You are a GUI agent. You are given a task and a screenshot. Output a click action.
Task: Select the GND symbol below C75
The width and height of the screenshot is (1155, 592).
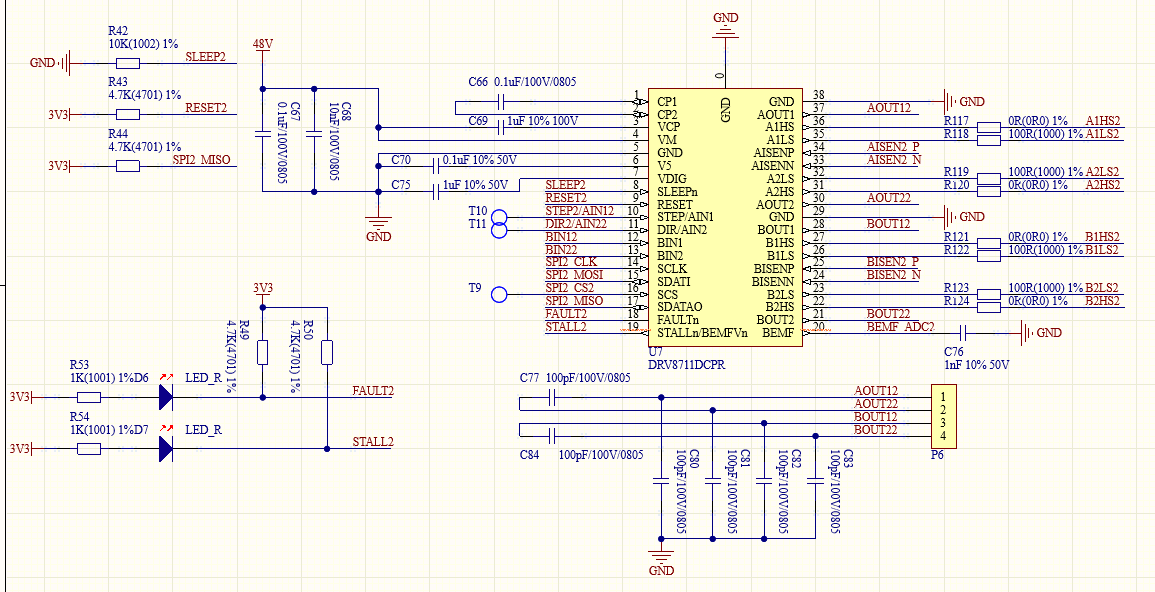click(378, 227)
